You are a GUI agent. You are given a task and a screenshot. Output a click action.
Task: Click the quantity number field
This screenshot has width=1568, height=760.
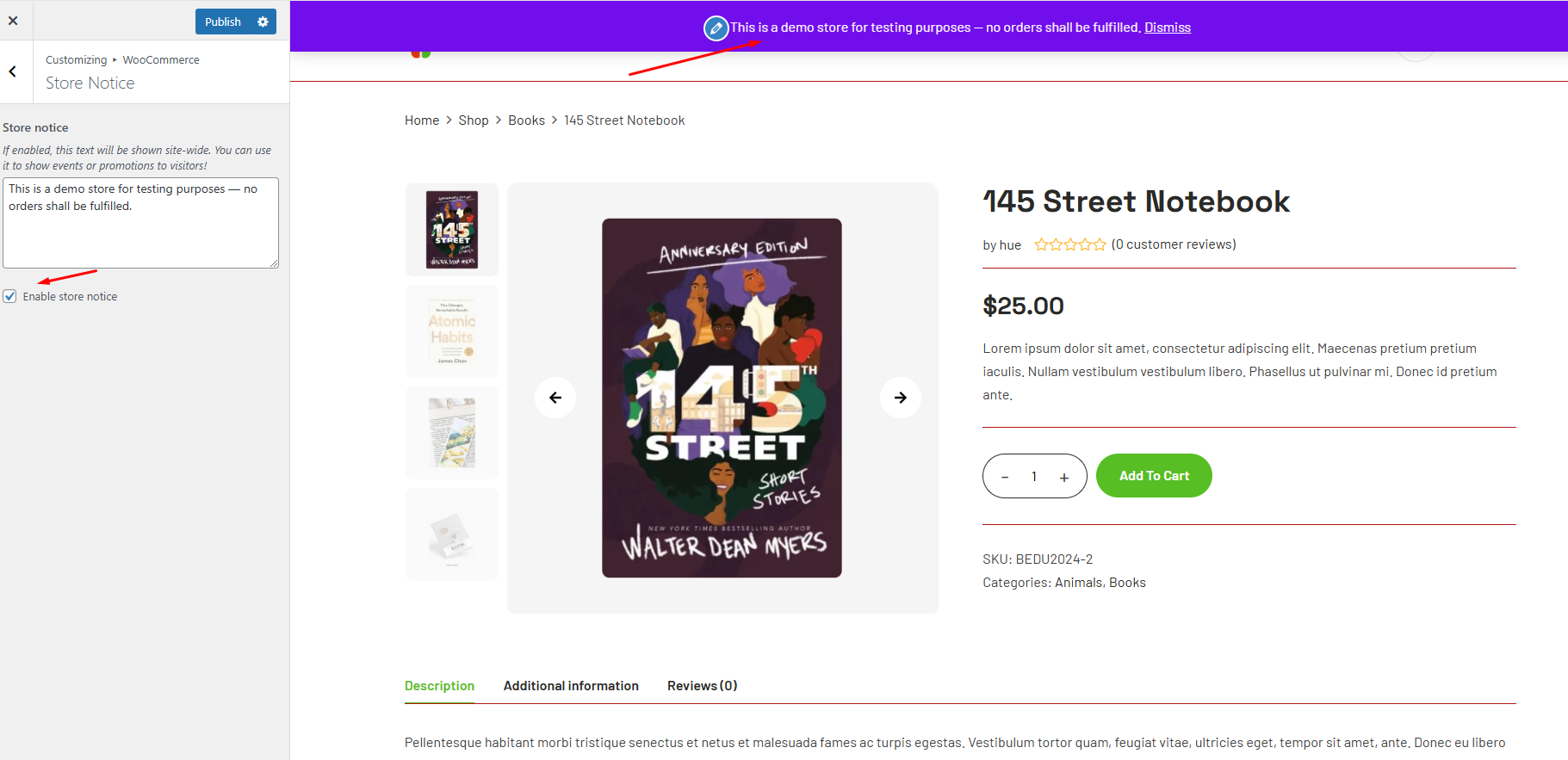point(1034,477)
